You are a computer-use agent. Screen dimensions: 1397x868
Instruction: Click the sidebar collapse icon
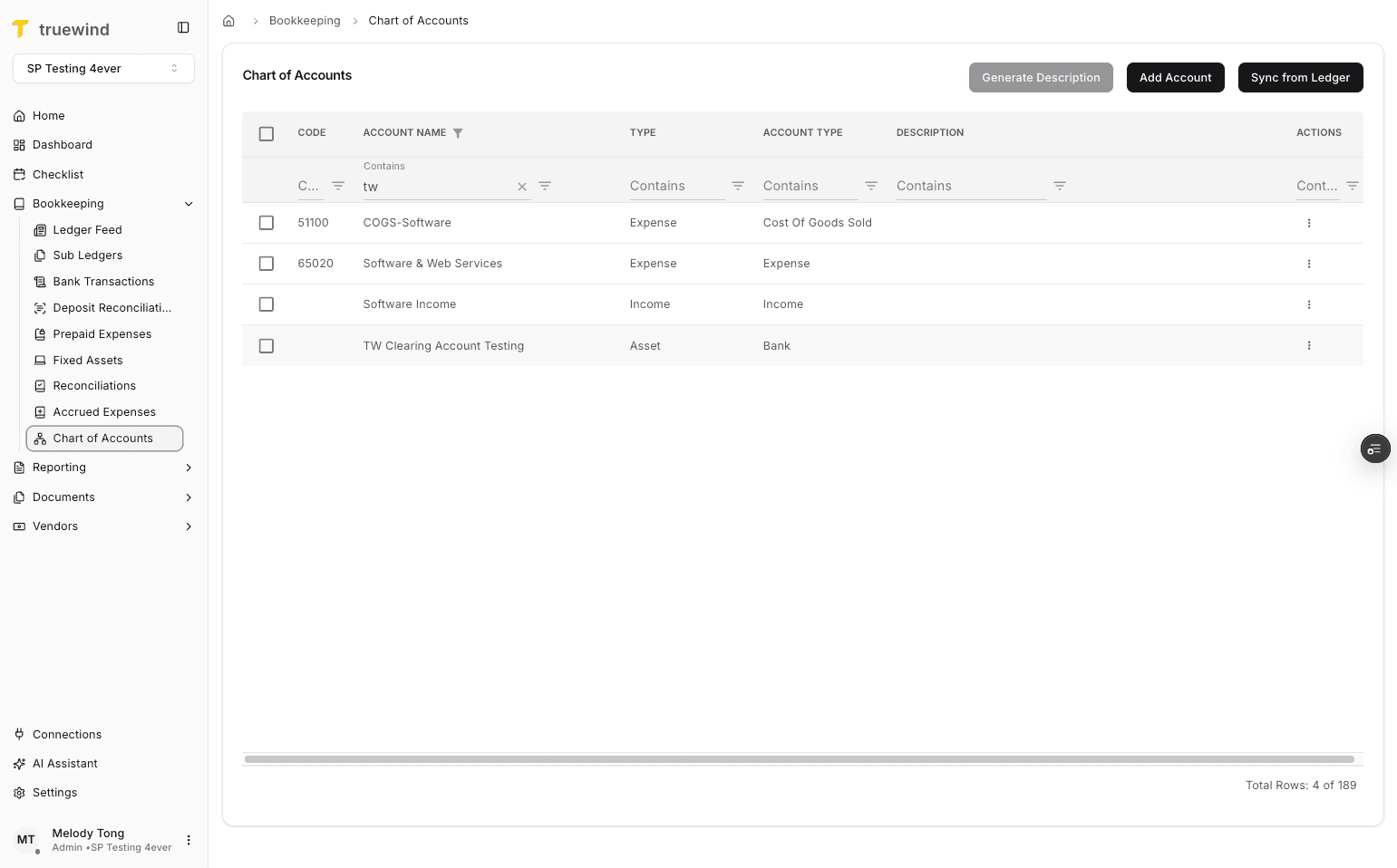183,27
